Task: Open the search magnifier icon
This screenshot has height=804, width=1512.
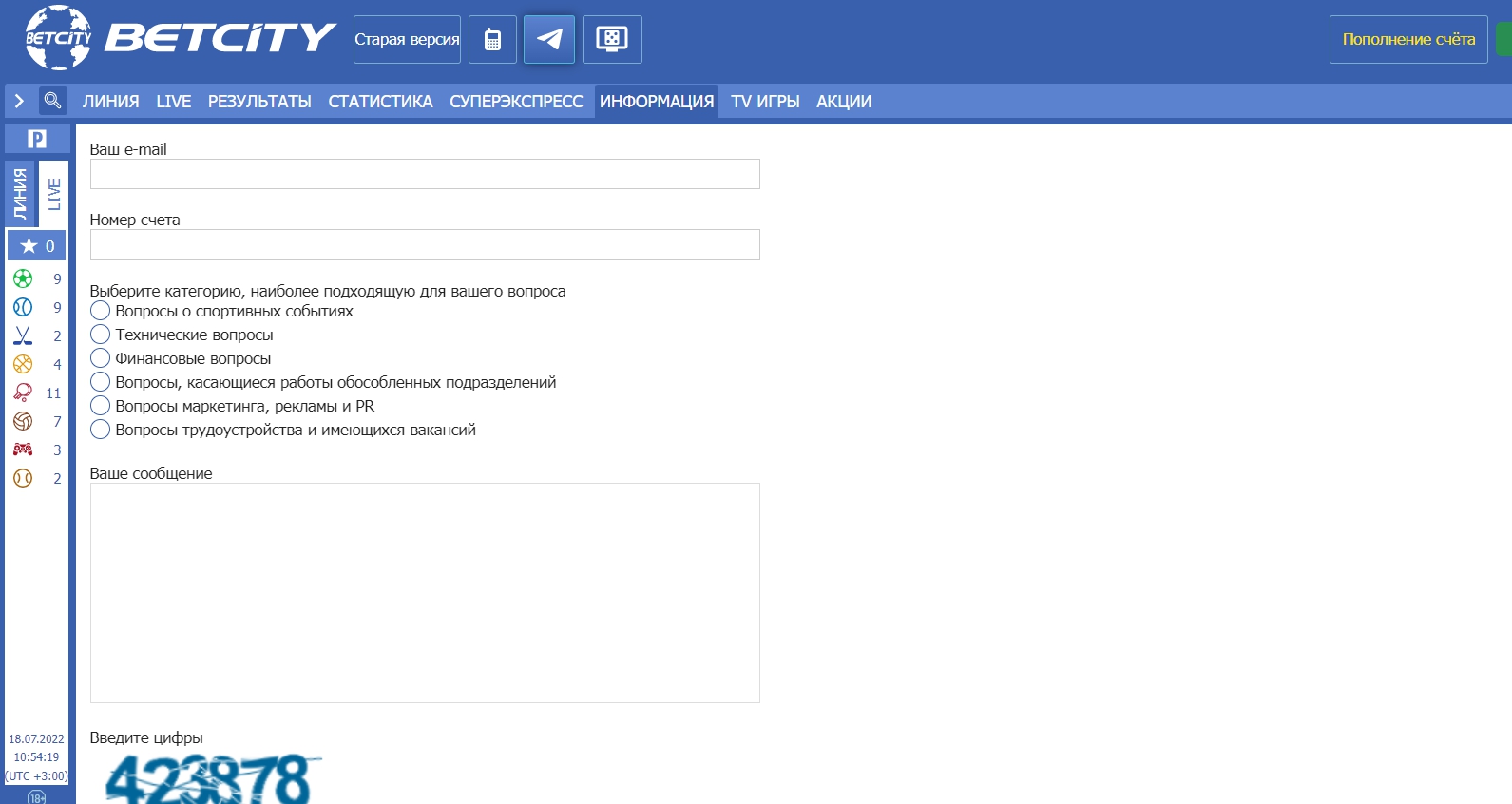Action: point(52,100)
